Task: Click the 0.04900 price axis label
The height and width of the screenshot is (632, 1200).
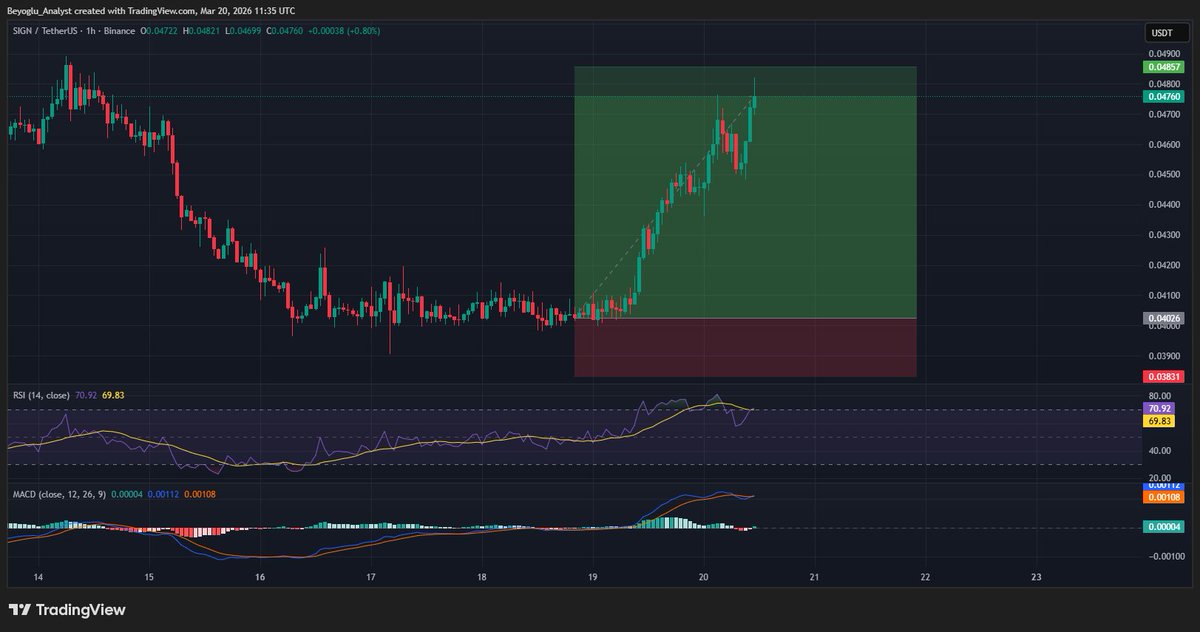Action: [1163, 54]
